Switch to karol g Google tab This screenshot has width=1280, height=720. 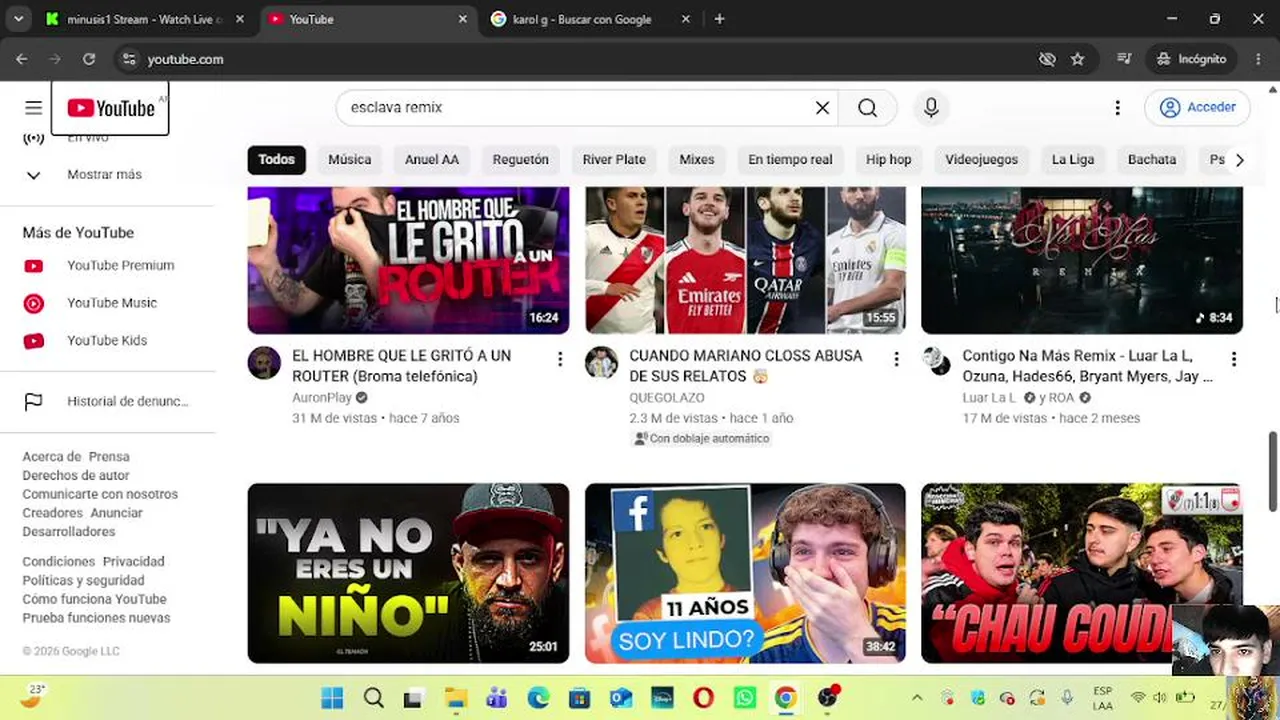click(591, 20)
